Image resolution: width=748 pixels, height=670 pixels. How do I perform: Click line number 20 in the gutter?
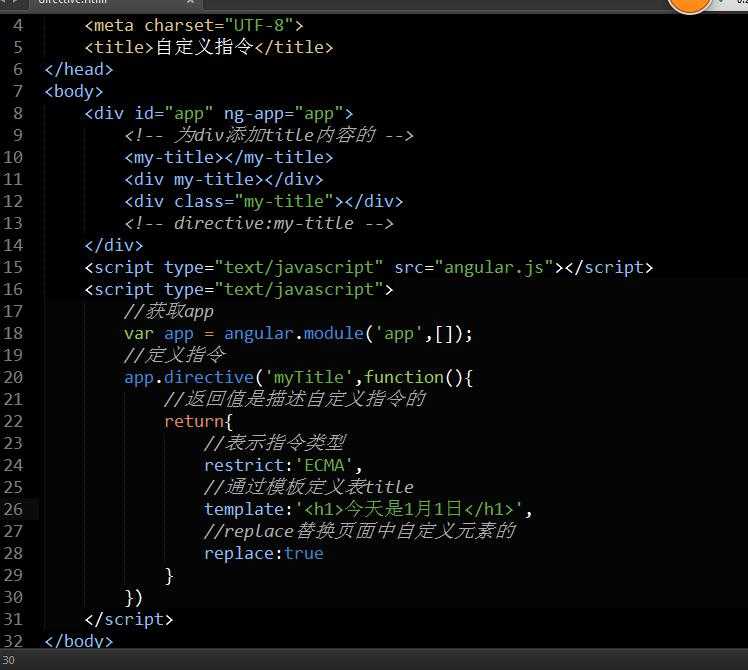tap(13, 377)
